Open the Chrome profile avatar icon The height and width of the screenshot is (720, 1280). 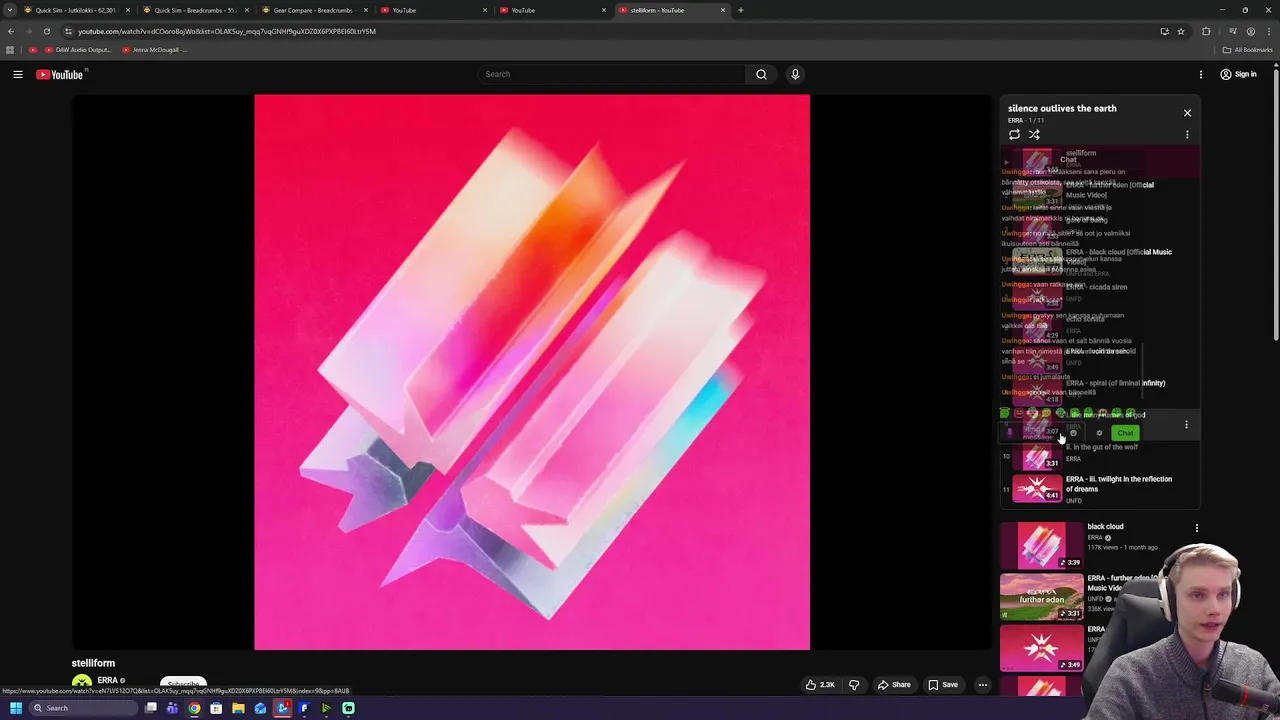coord(1250,31)
